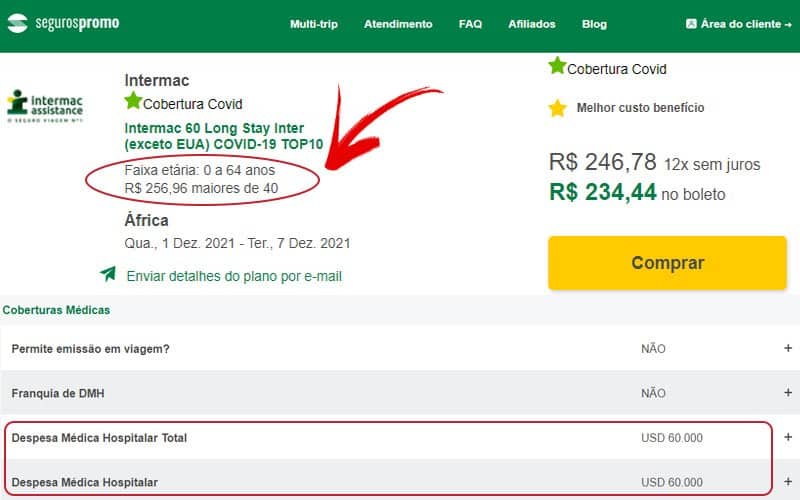
Task: Click the Coberturas Médicas section header
Action: (56, 310)
